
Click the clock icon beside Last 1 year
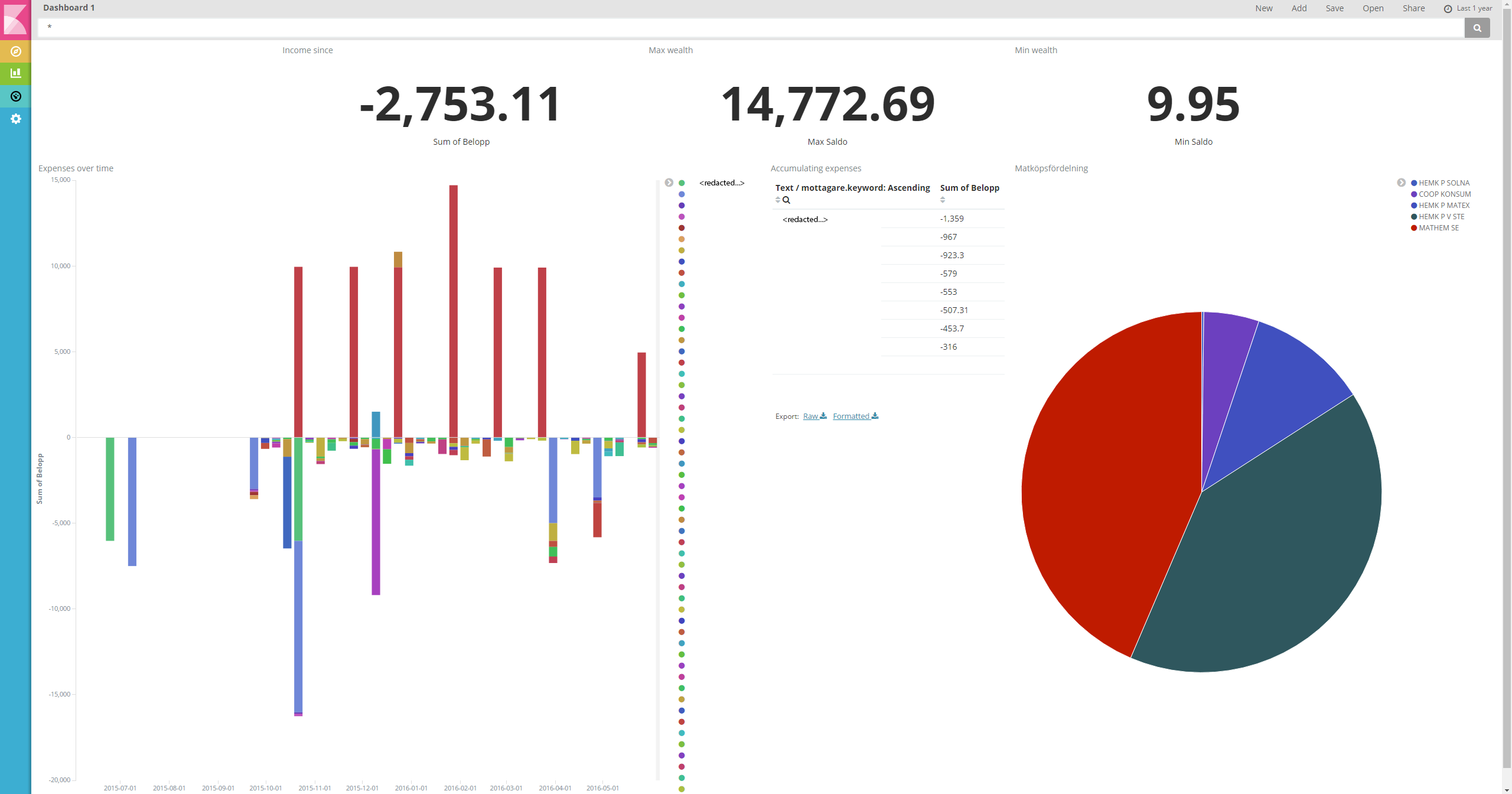[1448, 9]
